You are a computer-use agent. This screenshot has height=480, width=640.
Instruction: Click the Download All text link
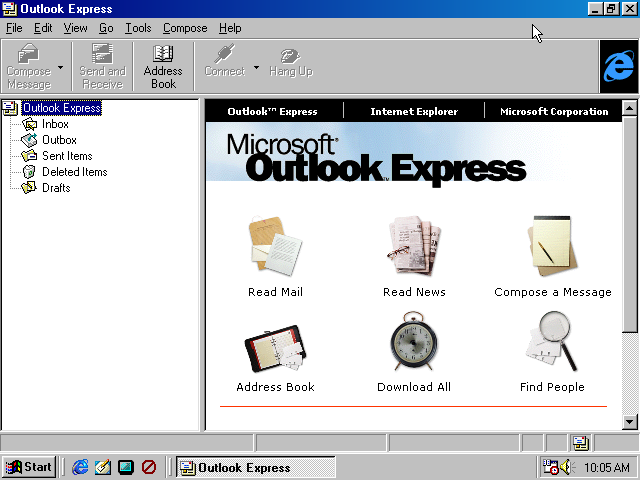(x=414, y=387)
